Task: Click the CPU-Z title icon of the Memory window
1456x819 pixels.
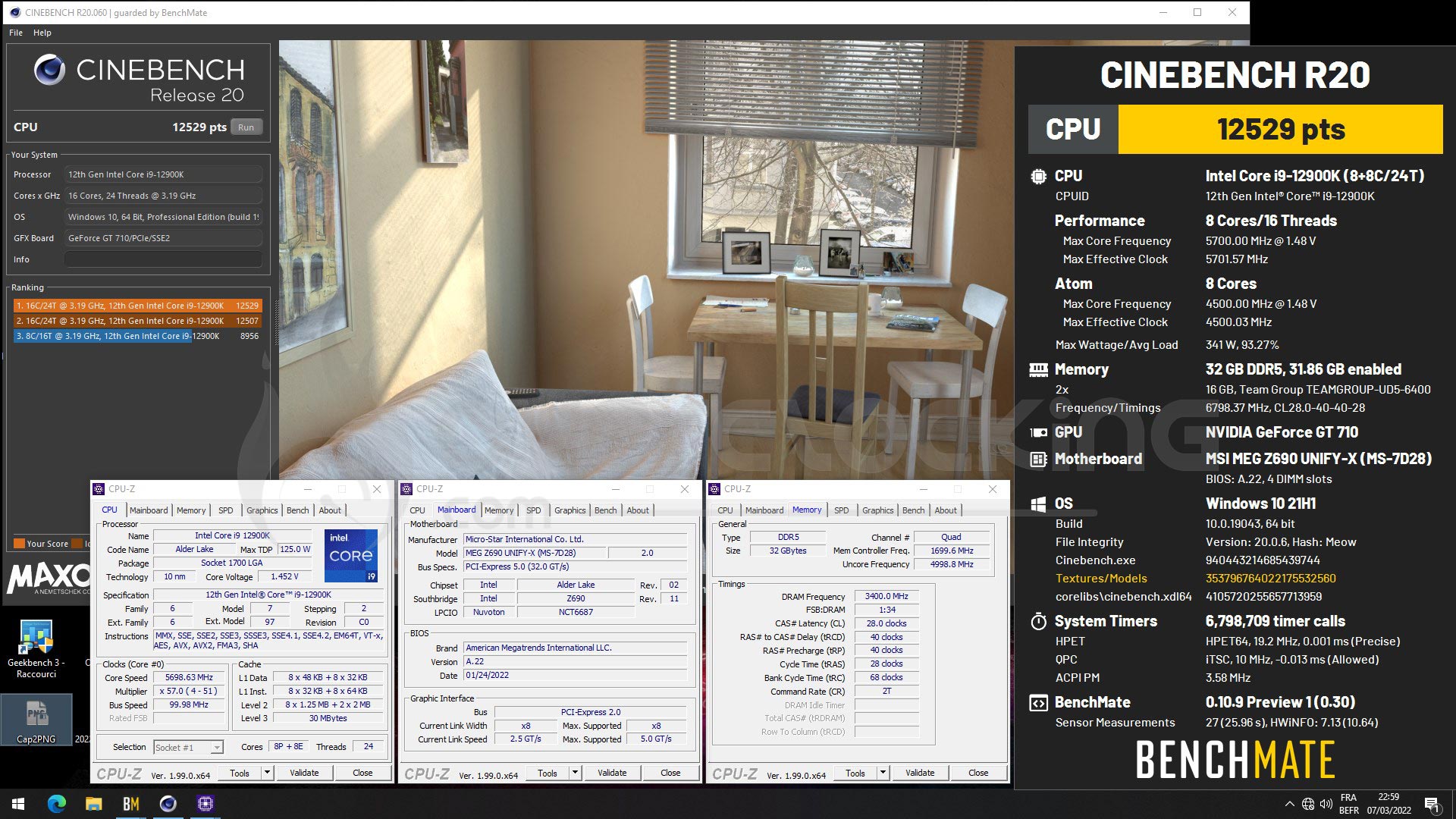Action: point(714,489)
